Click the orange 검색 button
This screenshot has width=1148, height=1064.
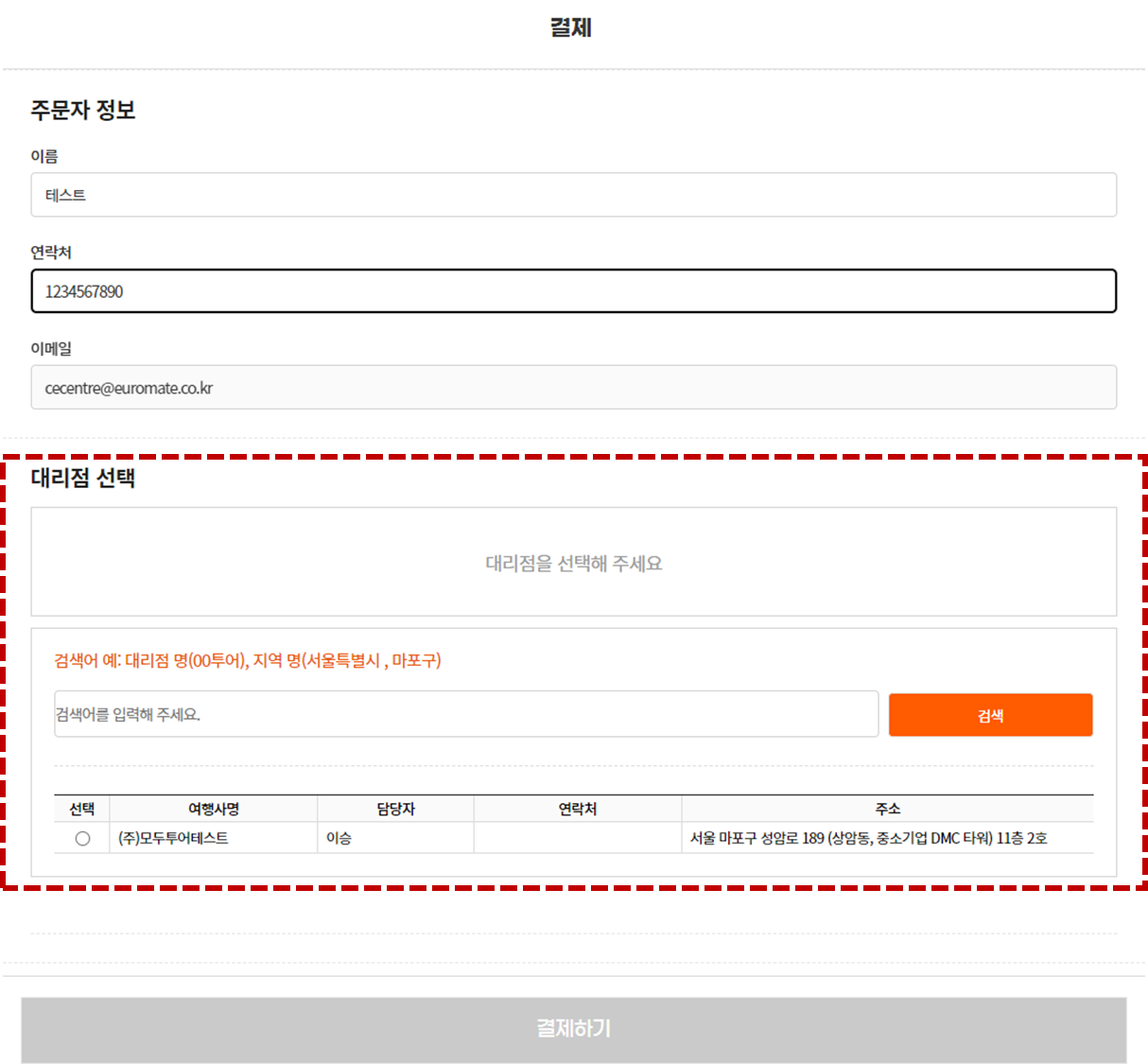[990, 715]
